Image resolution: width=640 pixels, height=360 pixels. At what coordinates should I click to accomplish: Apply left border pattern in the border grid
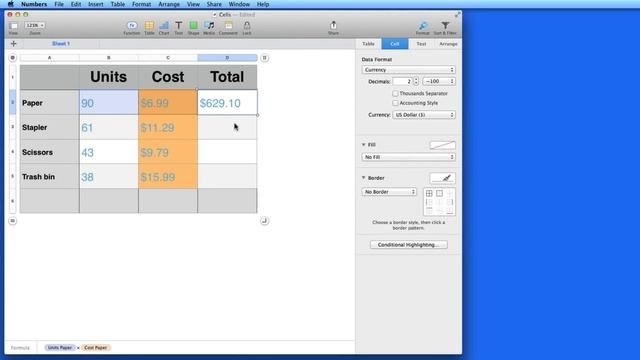click(x=429, y=202)
